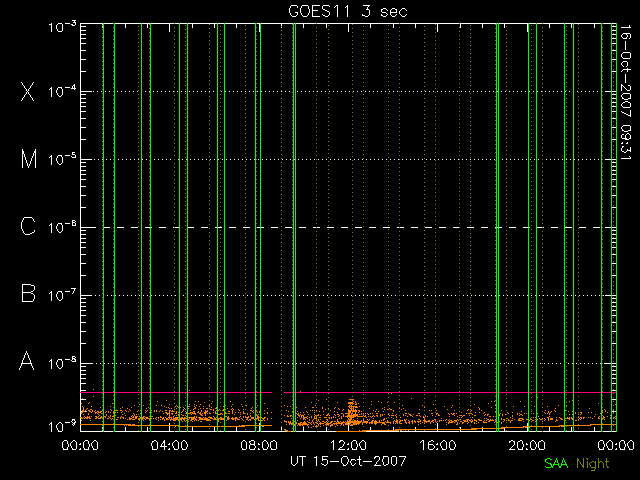
Task: Click the 10^-5 y-axis tick label
Action: [x=62, y=160]
